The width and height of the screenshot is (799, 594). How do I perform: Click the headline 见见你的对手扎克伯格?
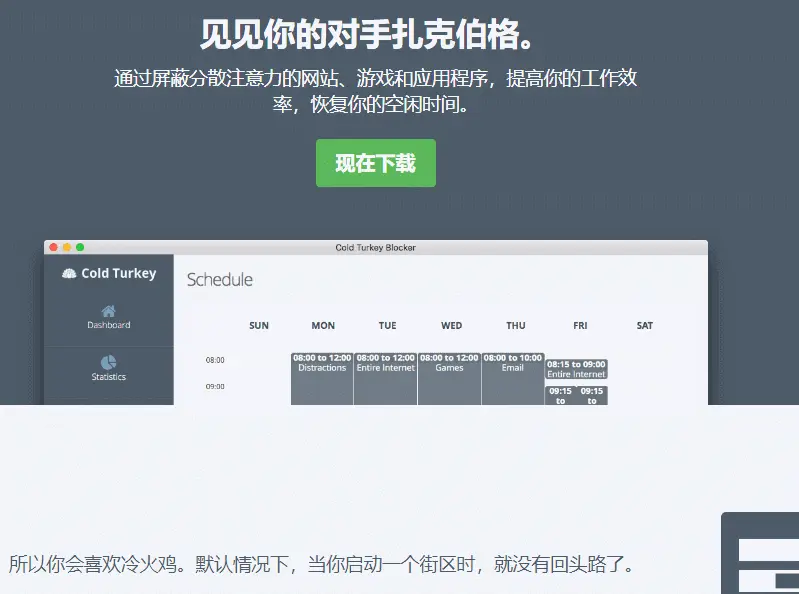367,35
